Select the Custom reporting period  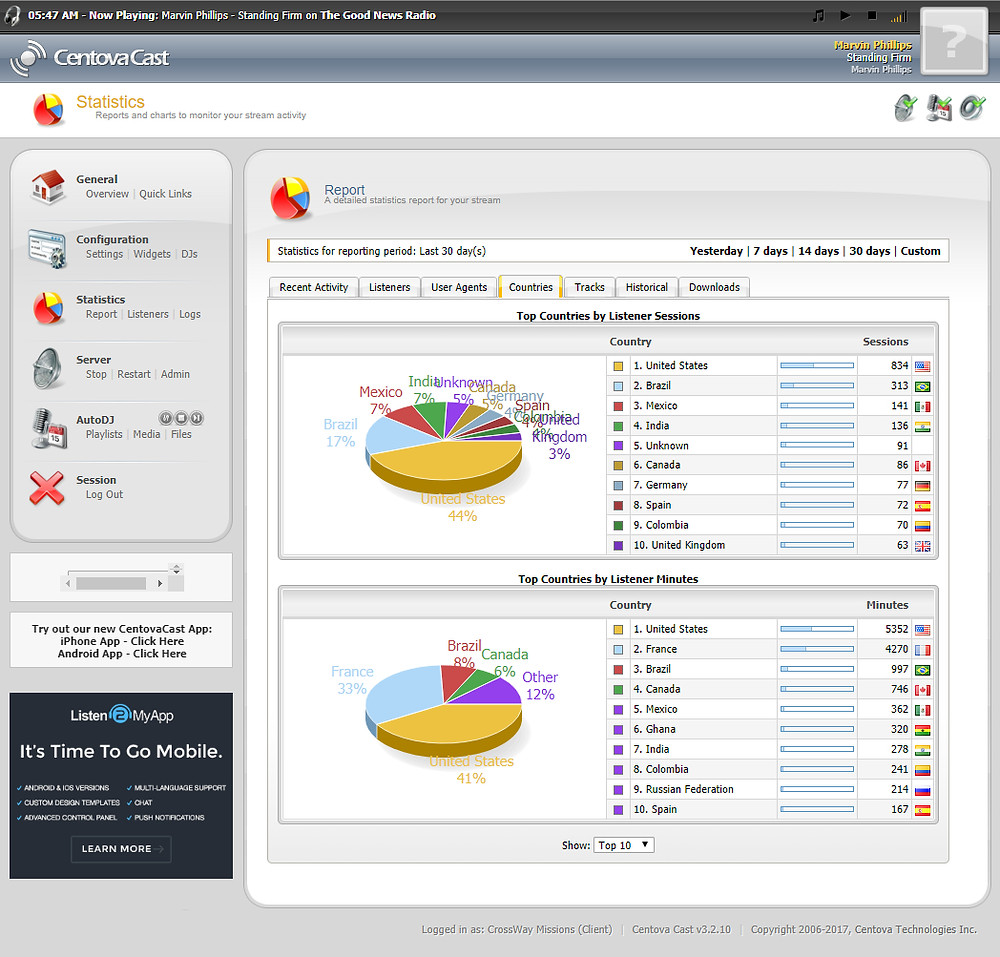[920, 251]
